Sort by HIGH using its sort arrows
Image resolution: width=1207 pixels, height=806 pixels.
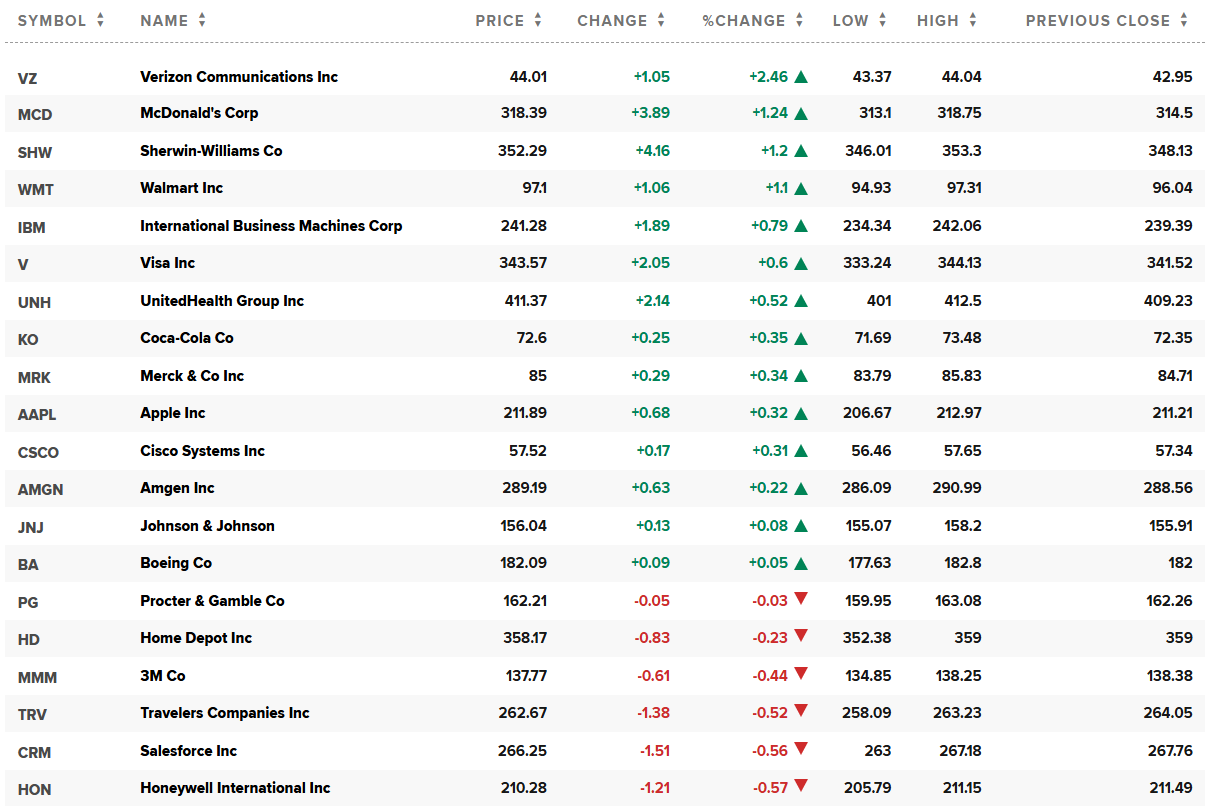(x=972, y=20)
